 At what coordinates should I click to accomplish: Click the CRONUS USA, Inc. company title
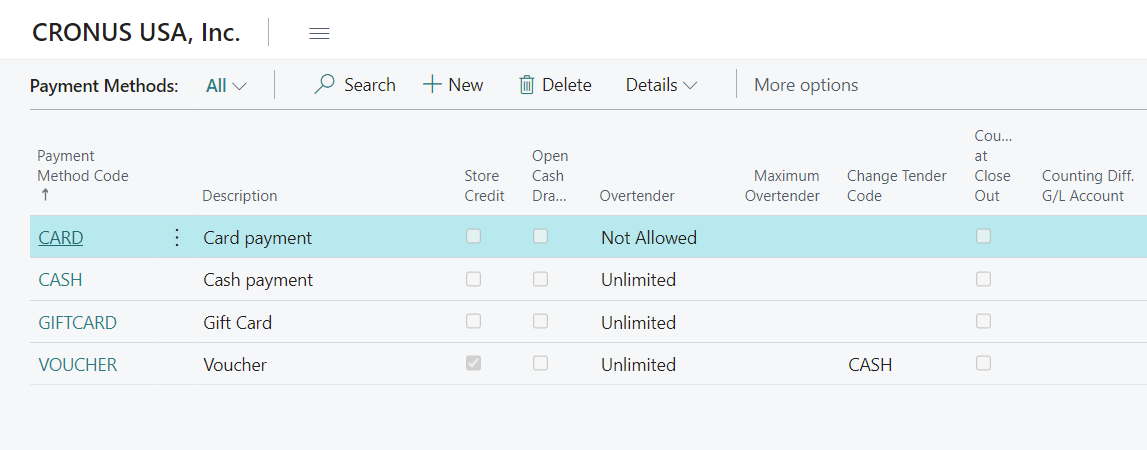(136, 32)
